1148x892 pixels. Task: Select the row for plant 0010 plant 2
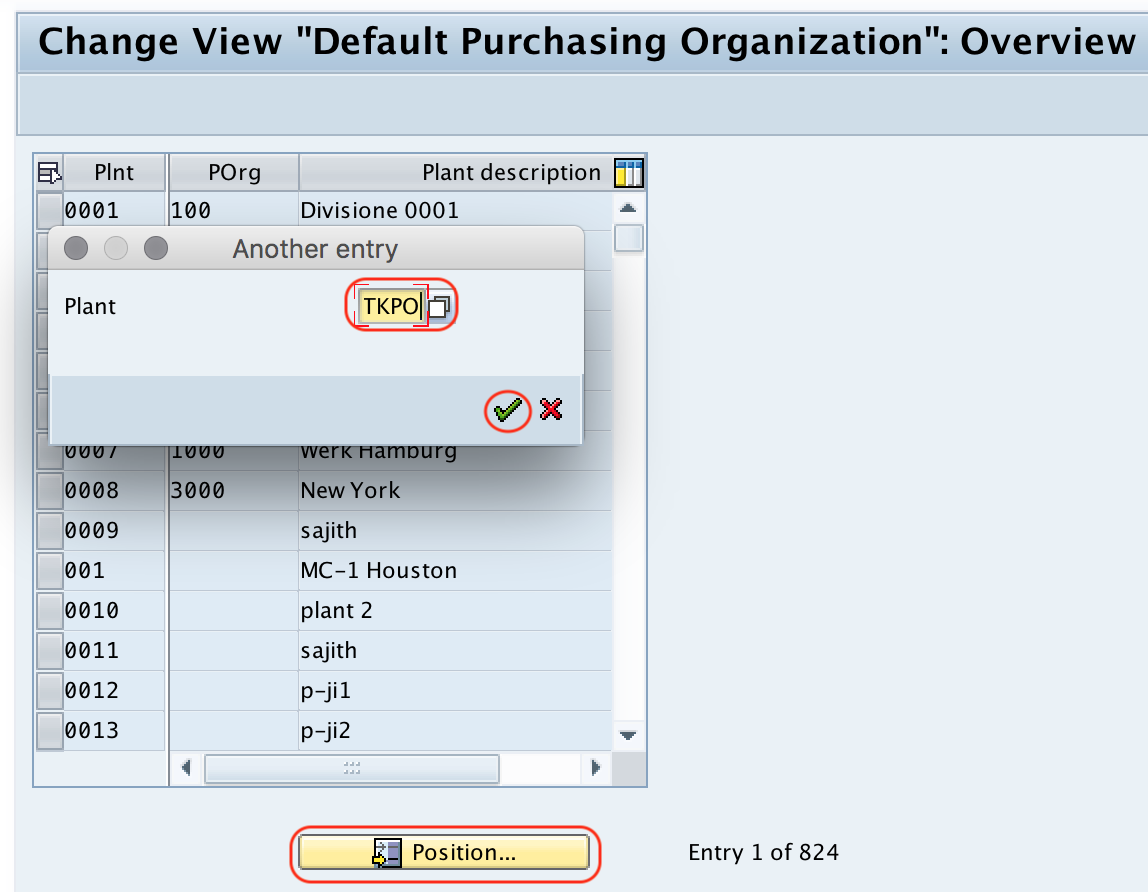pyautogui.click(x=48, y=610)
